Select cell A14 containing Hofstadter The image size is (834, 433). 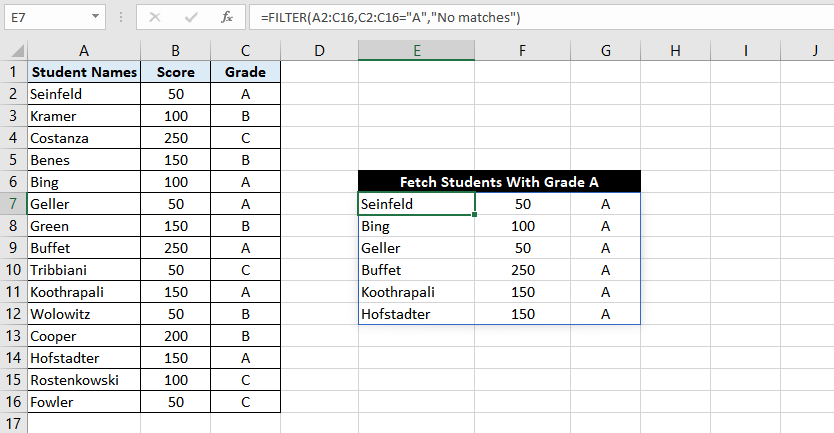[x=84, y=357]
